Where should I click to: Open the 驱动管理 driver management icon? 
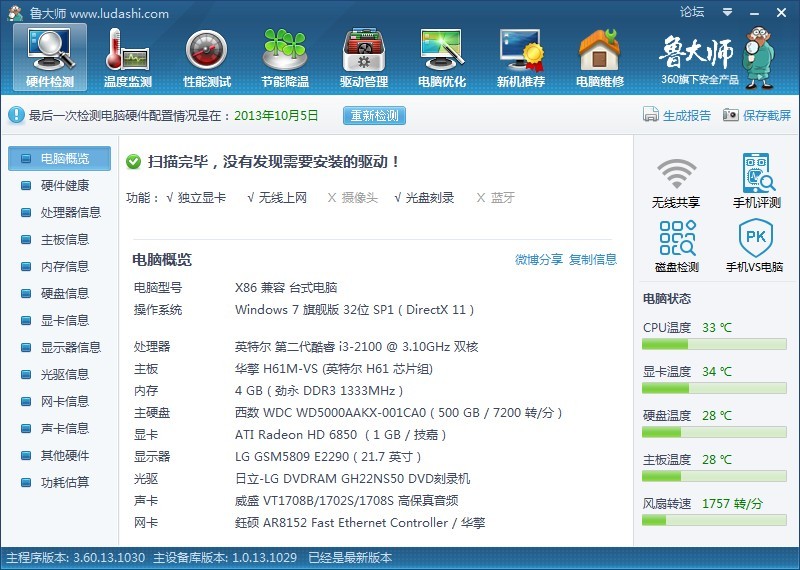click(x=363, y=56)
